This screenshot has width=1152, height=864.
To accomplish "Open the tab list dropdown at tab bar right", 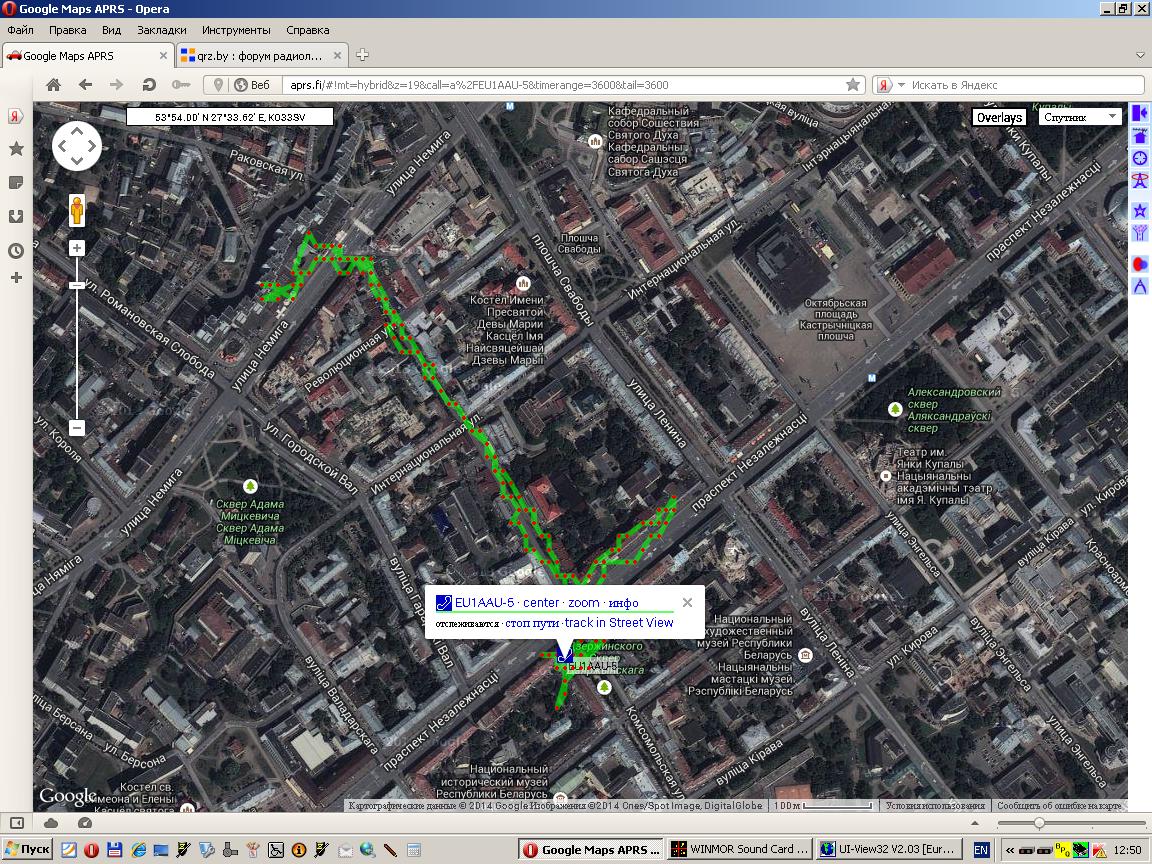I will [x=1140, y=55].
